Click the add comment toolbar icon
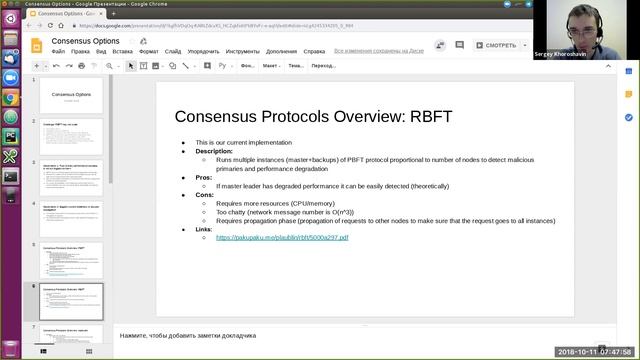The height and width of the screenshot is (360, 640). (x=207, y=66)
